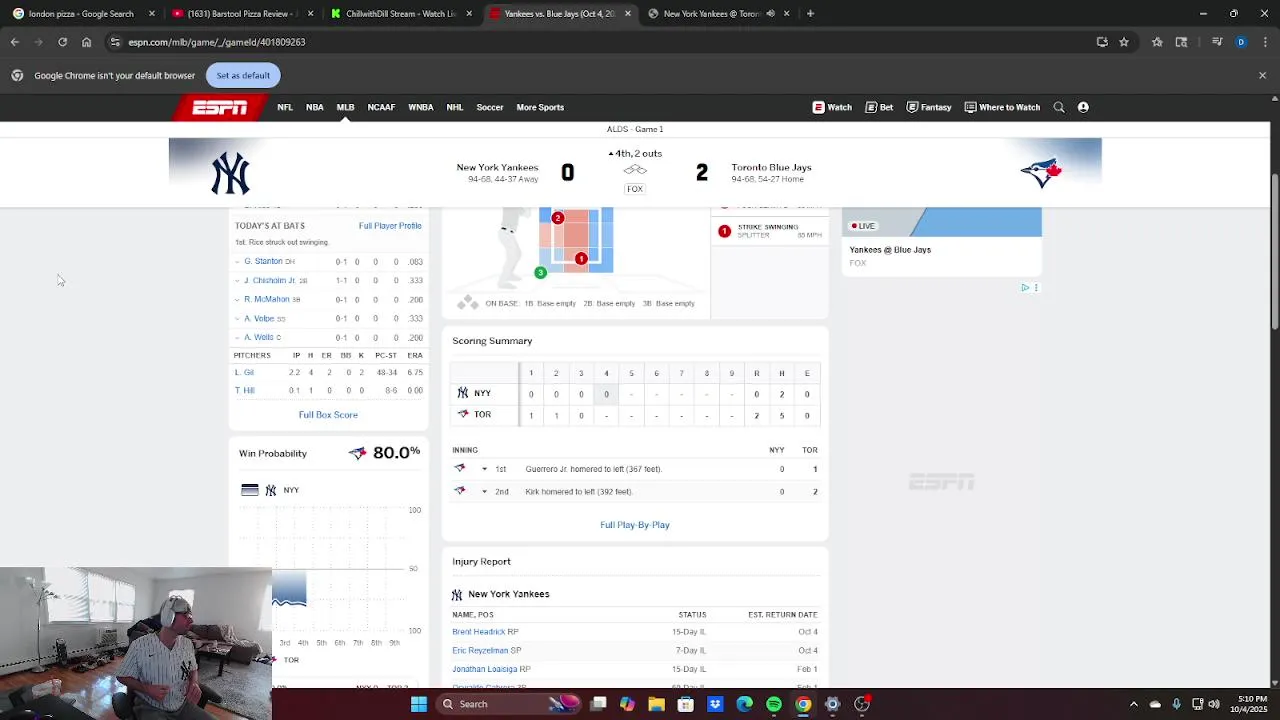This screenshot has height=720, width=1280.
Task: Open the Bet link in ESPN header
Action: point(880,107)
